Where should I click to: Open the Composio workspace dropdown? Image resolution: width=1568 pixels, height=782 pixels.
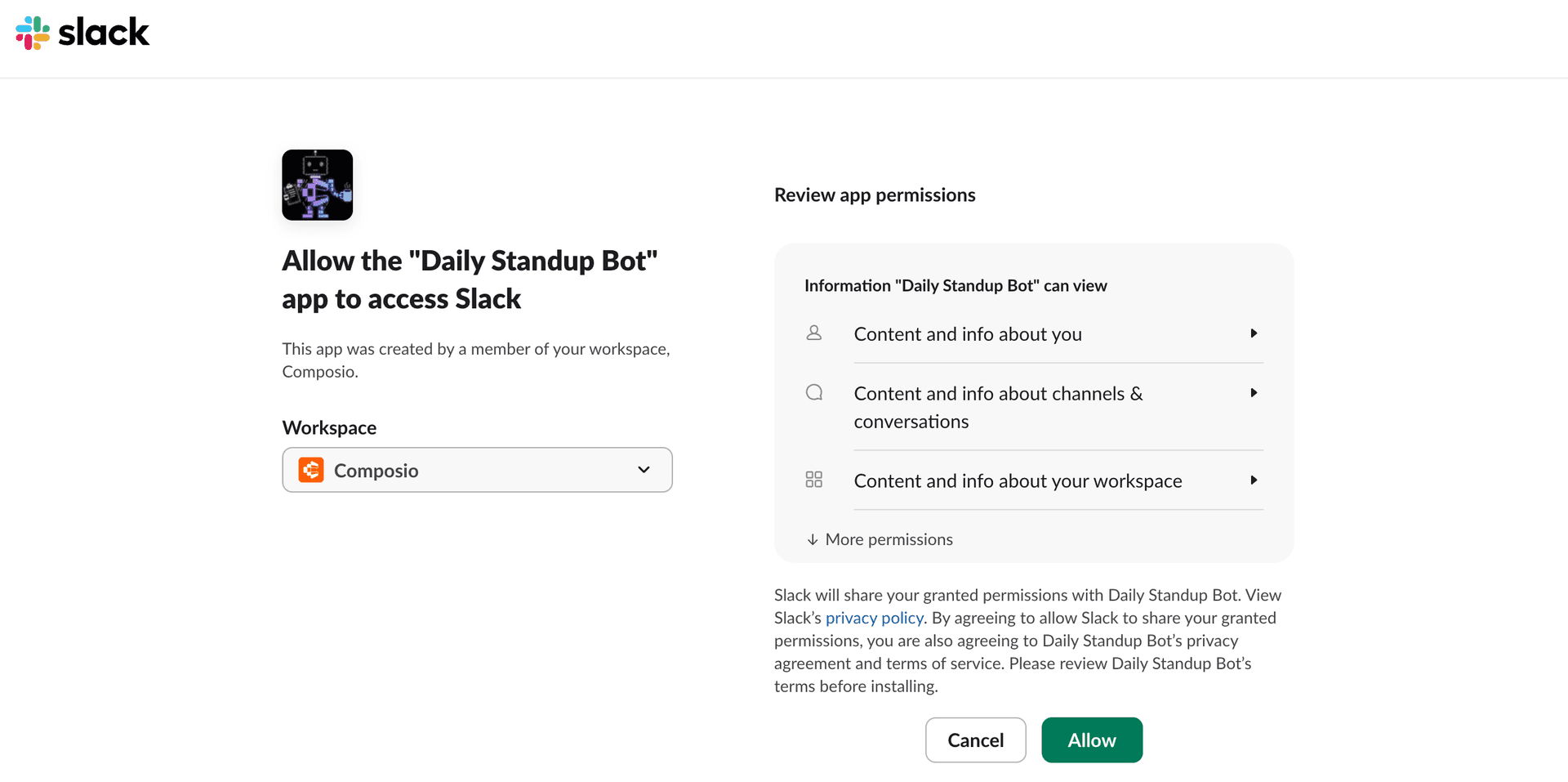[x=477, y=470]
